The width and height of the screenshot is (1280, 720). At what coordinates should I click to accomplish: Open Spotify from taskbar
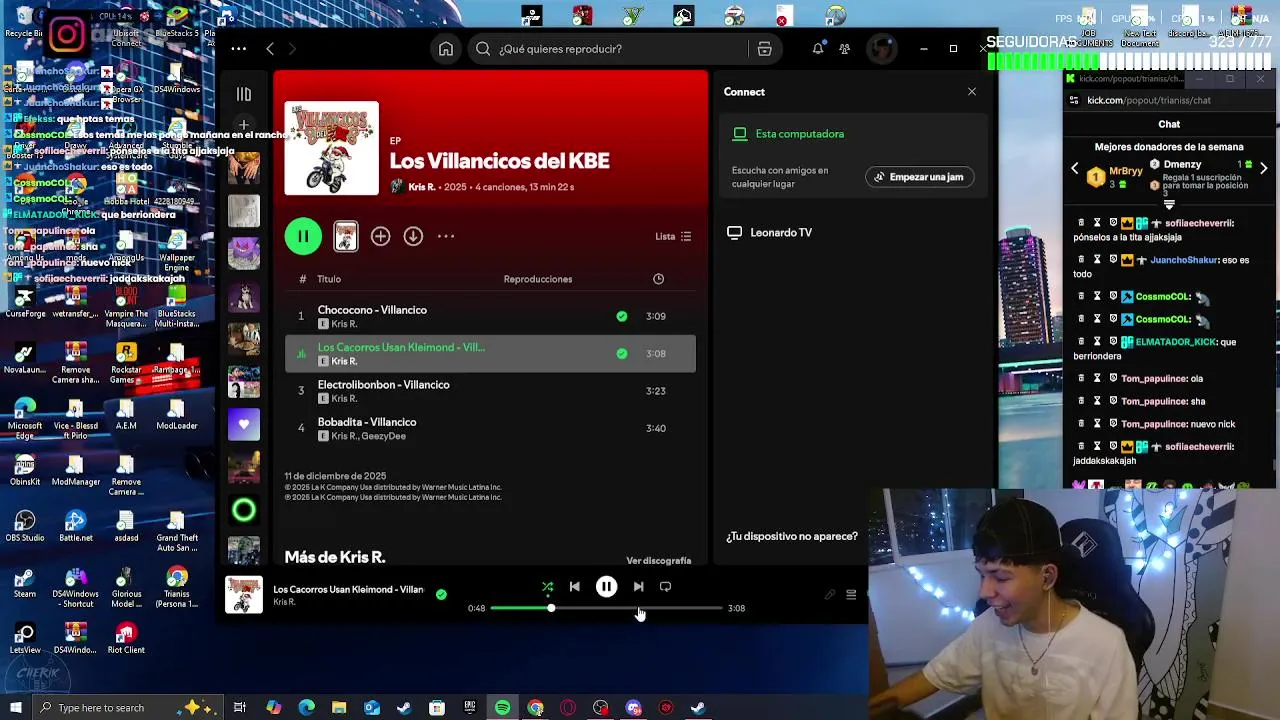(x=502, y=708)
